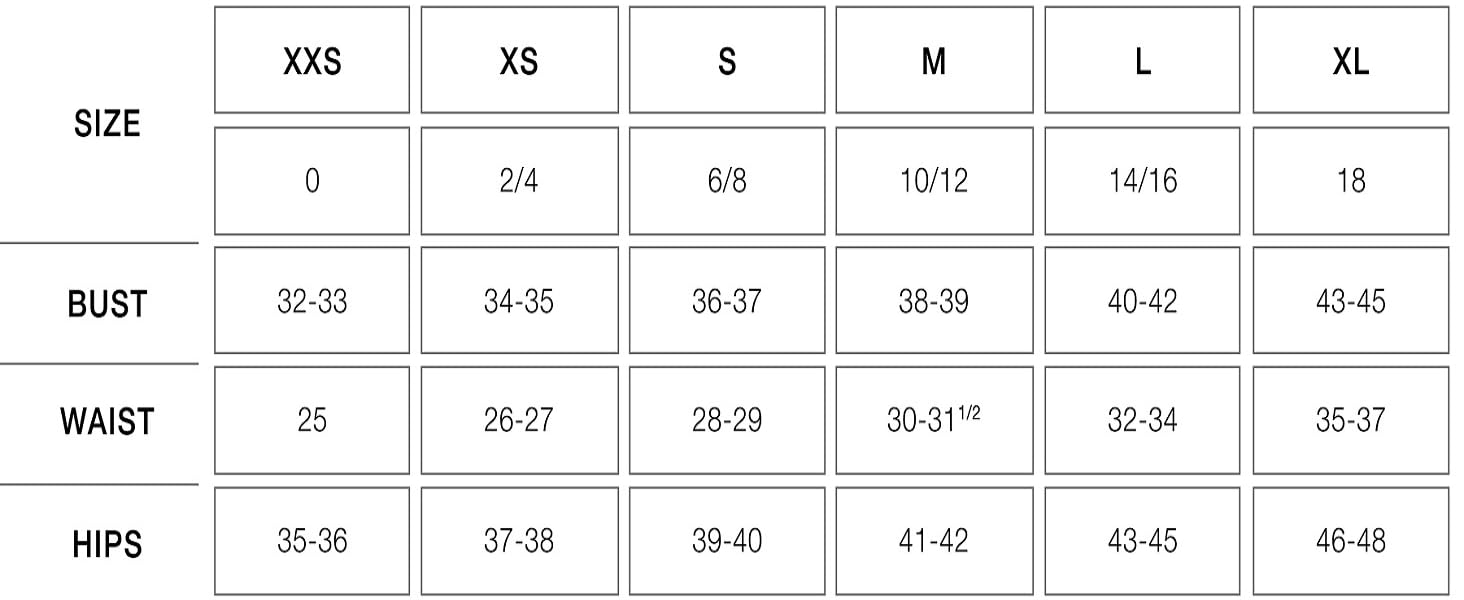1464x600 pixels.
Task: Click waist value 25 cell
Action: point(312,420)
